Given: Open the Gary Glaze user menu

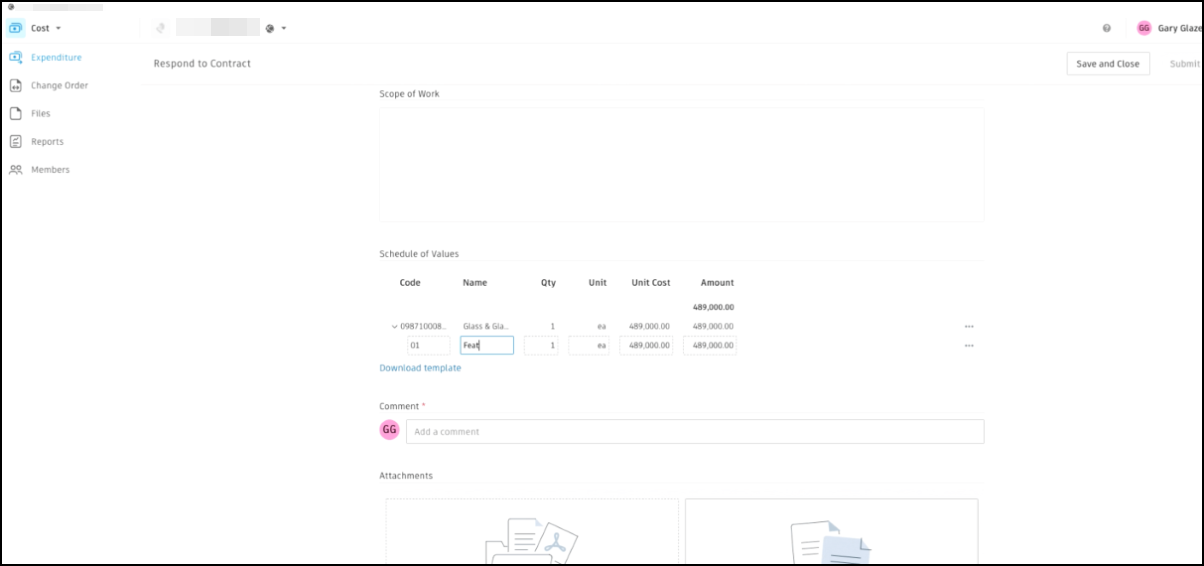Looking at the screenshot, I should pyautogui.click(x=1180, y=28).
